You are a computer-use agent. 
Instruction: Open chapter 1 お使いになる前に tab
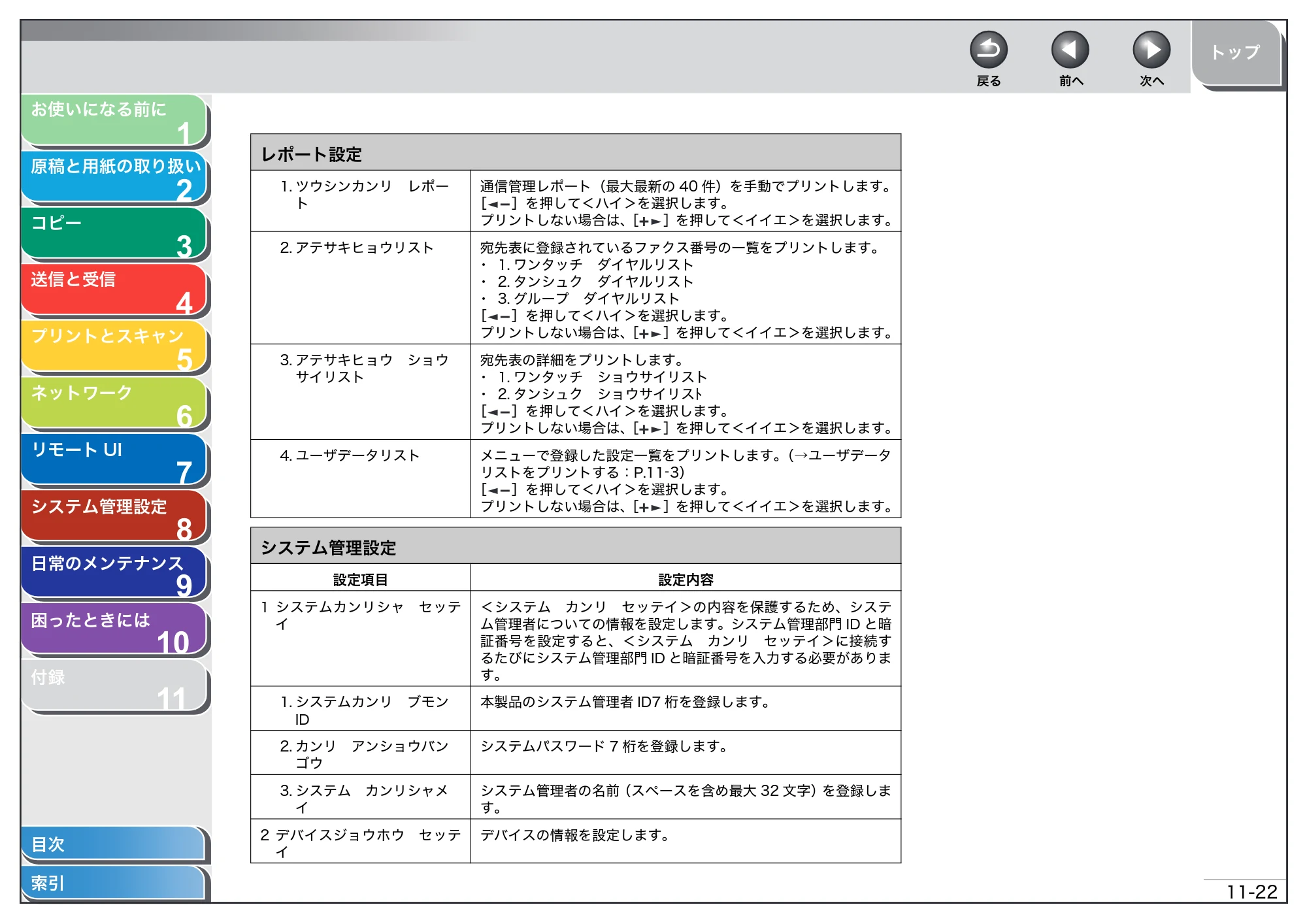(x=114, y=120)
